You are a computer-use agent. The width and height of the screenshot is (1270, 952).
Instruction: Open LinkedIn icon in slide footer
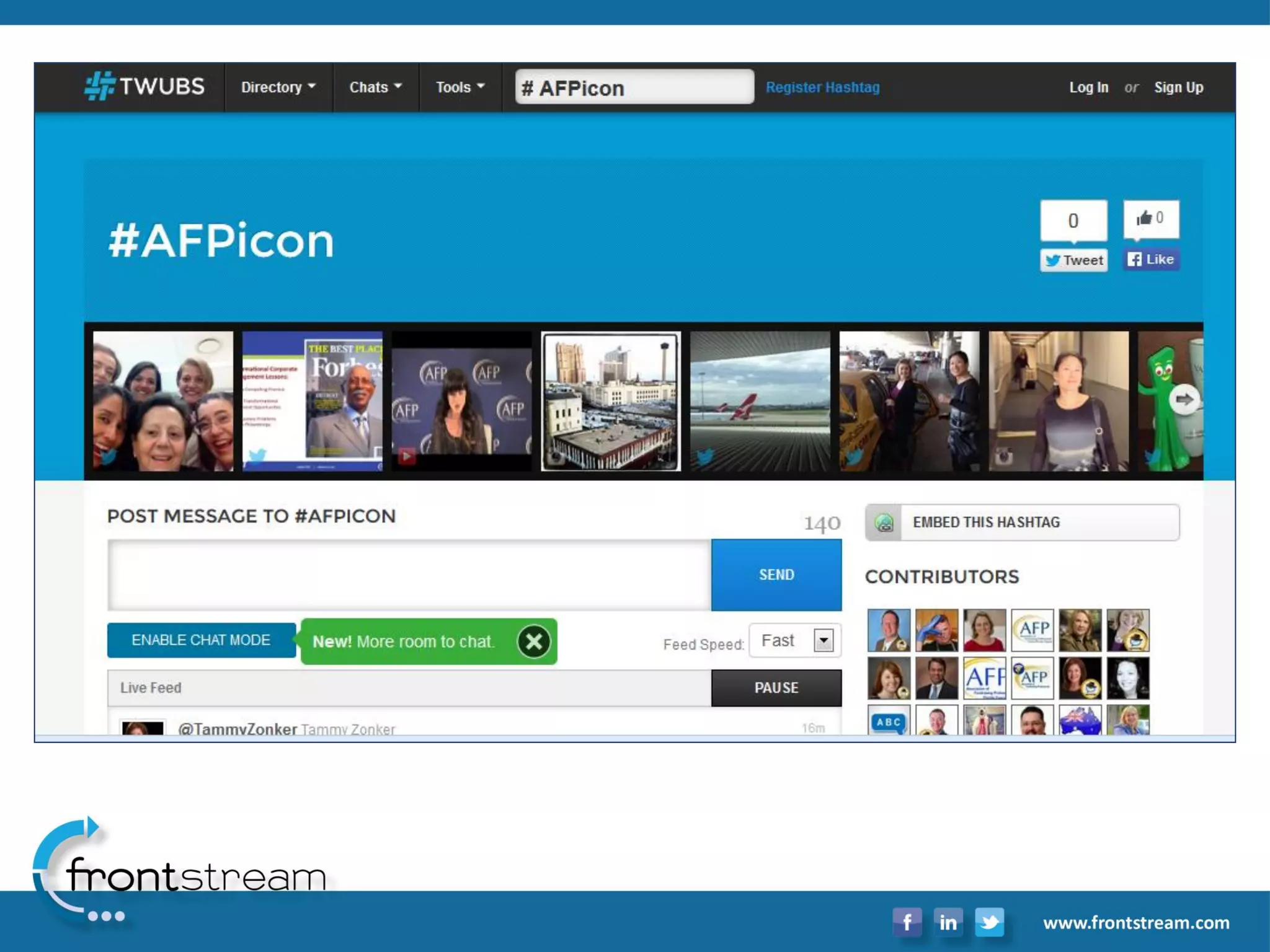point(948,922)
